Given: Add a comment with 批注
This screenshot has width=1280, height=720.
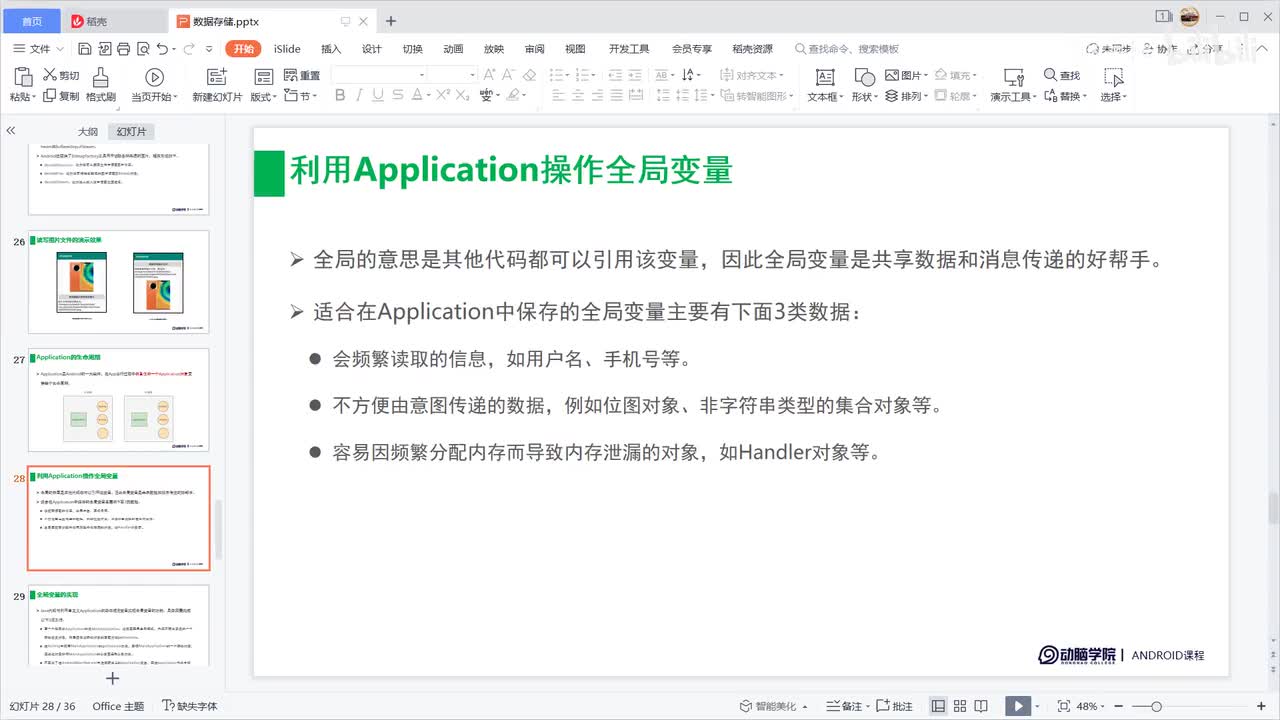Looking at the screenshot, I should point(894,706).
